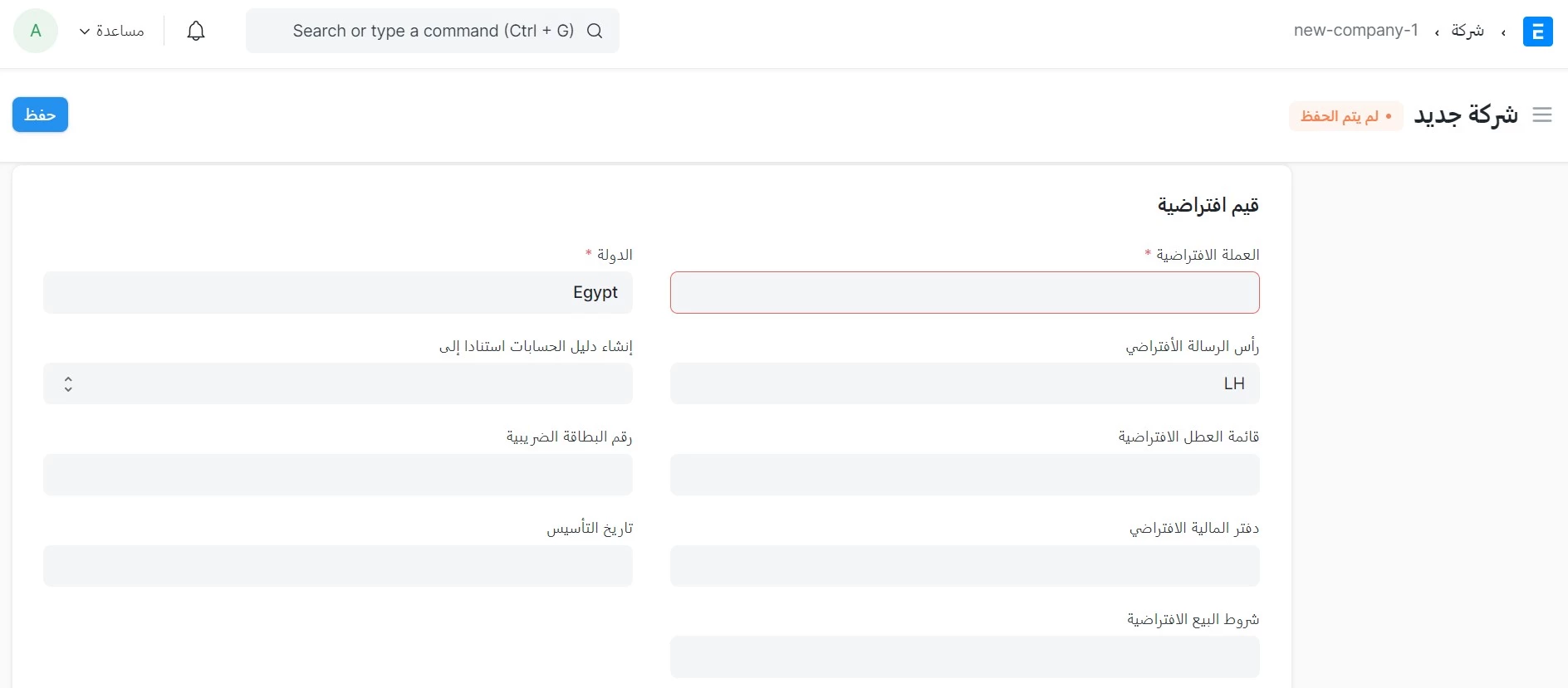
Task: Go to شركة breadcrumb link
Action: coord(1468,31)
